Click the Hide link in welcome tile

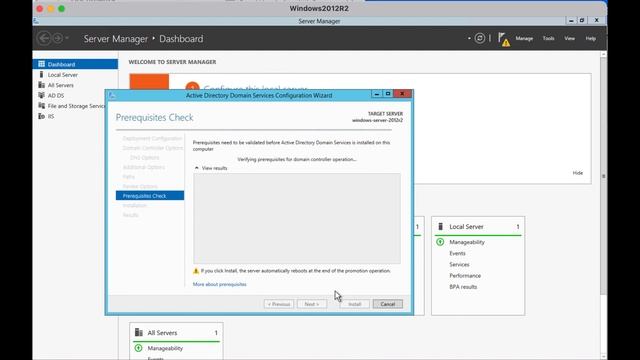578,173
